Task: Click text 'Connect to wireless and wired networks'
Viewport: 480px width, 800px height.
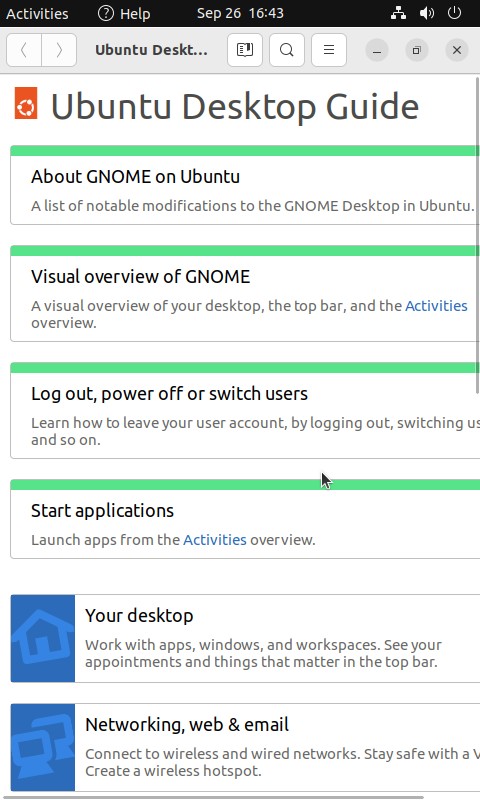Action: 221,754
